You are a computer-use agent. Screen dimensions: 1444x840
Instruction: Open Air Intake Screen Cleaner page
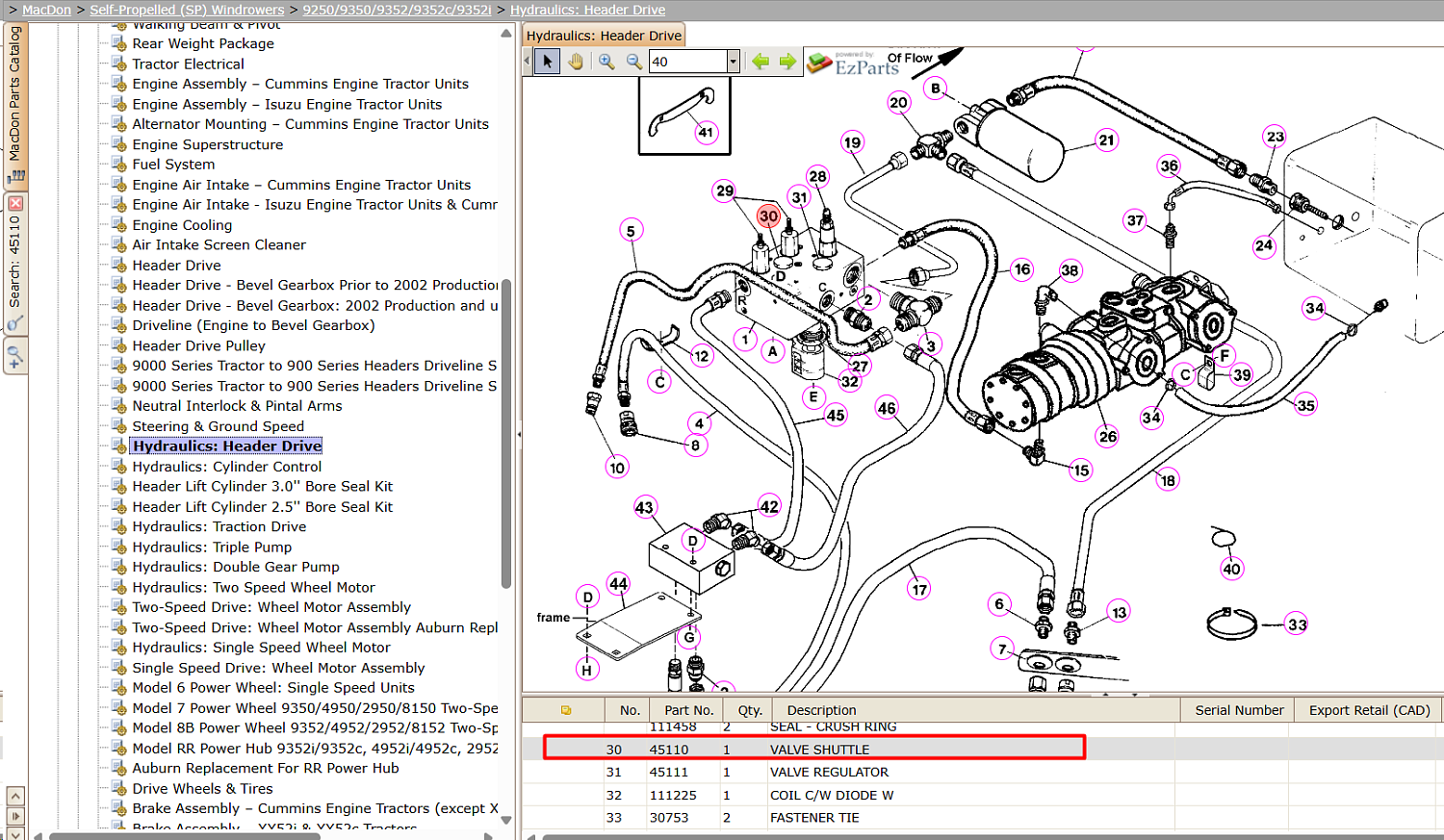[219, 244]
